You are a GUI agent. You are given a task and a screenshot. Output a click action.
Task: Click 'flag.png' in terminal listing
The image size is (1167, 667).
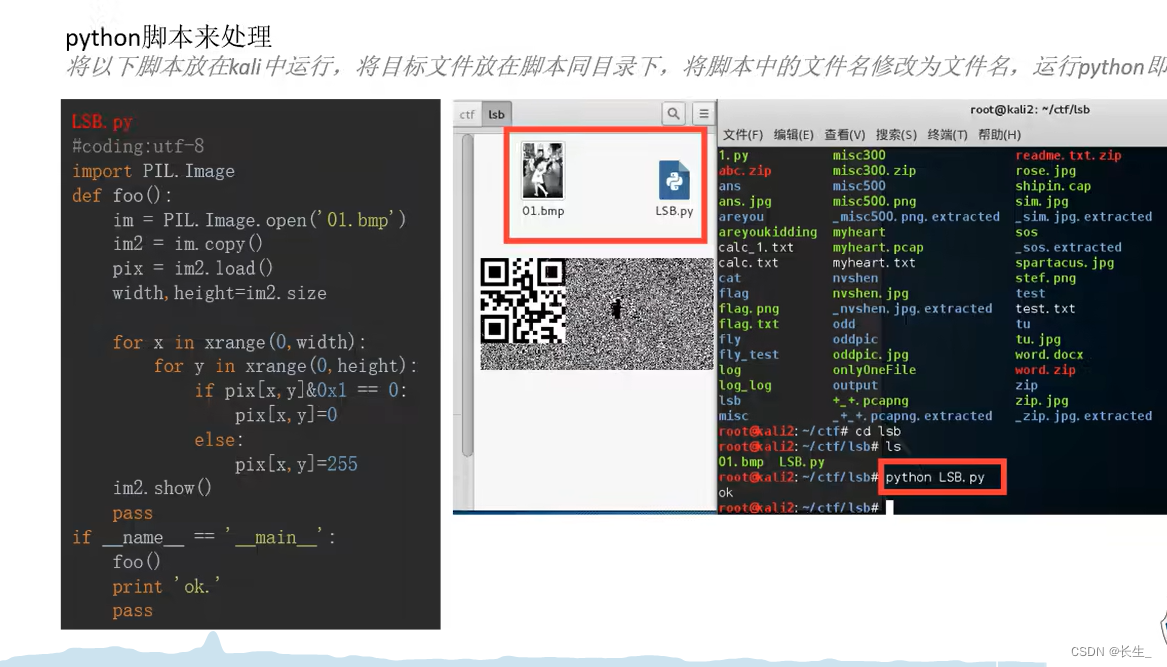click(x=748, y=308)
